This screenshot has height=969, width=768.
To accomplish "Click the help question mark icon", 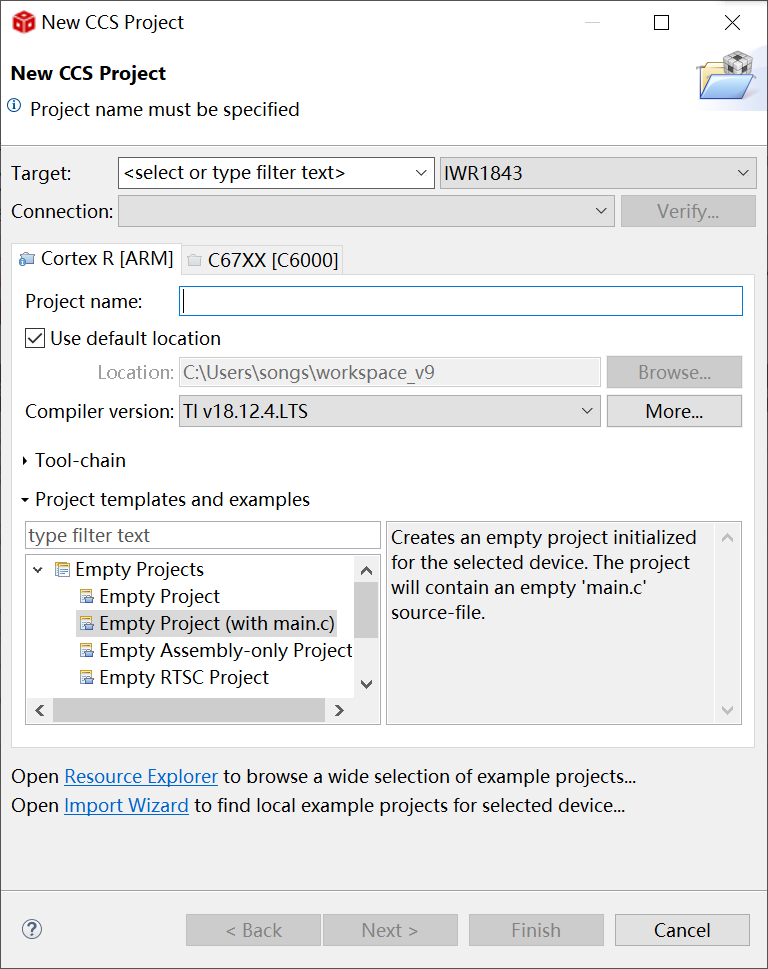I will click(x=32, y=929).
